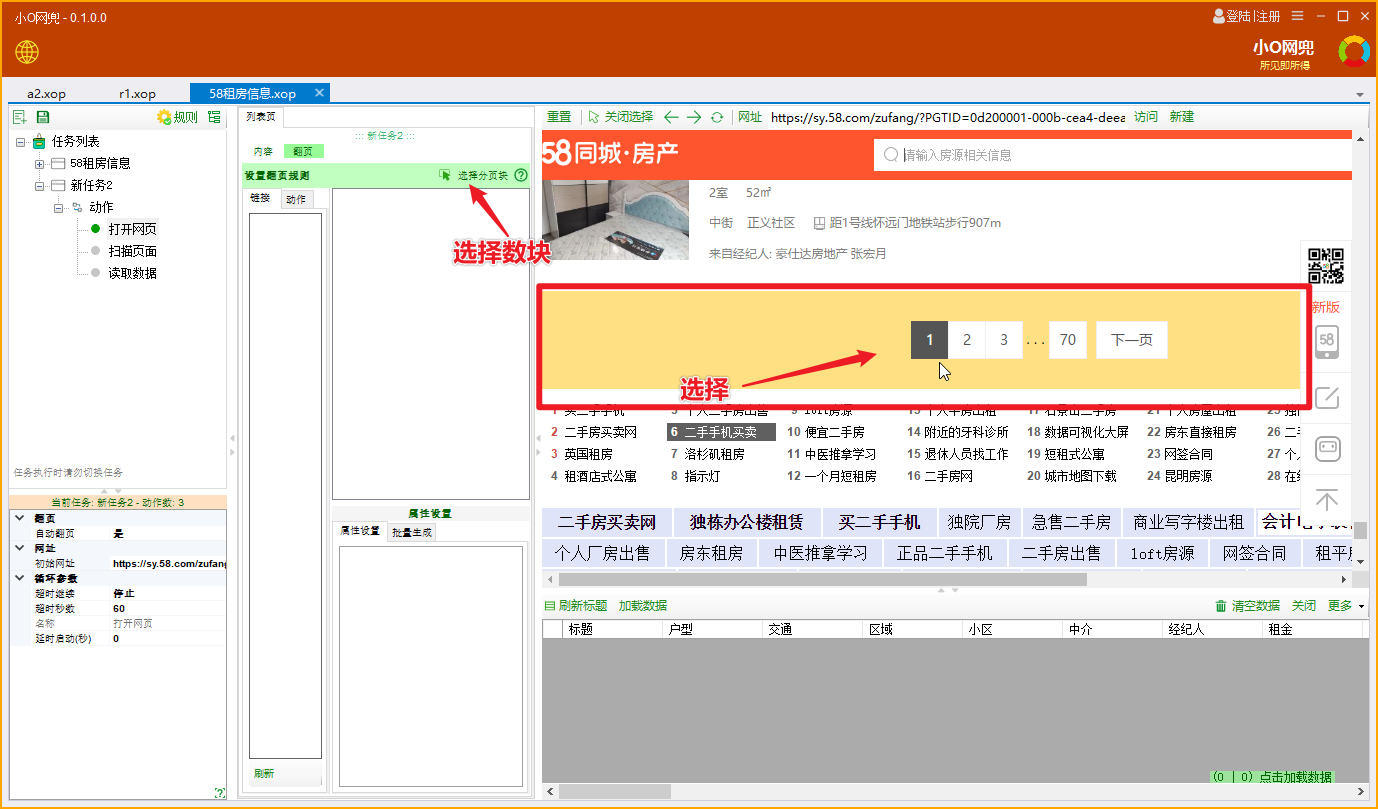1378x809 pixels.
Task: Click the new task list icon
Action: [20, 117]
